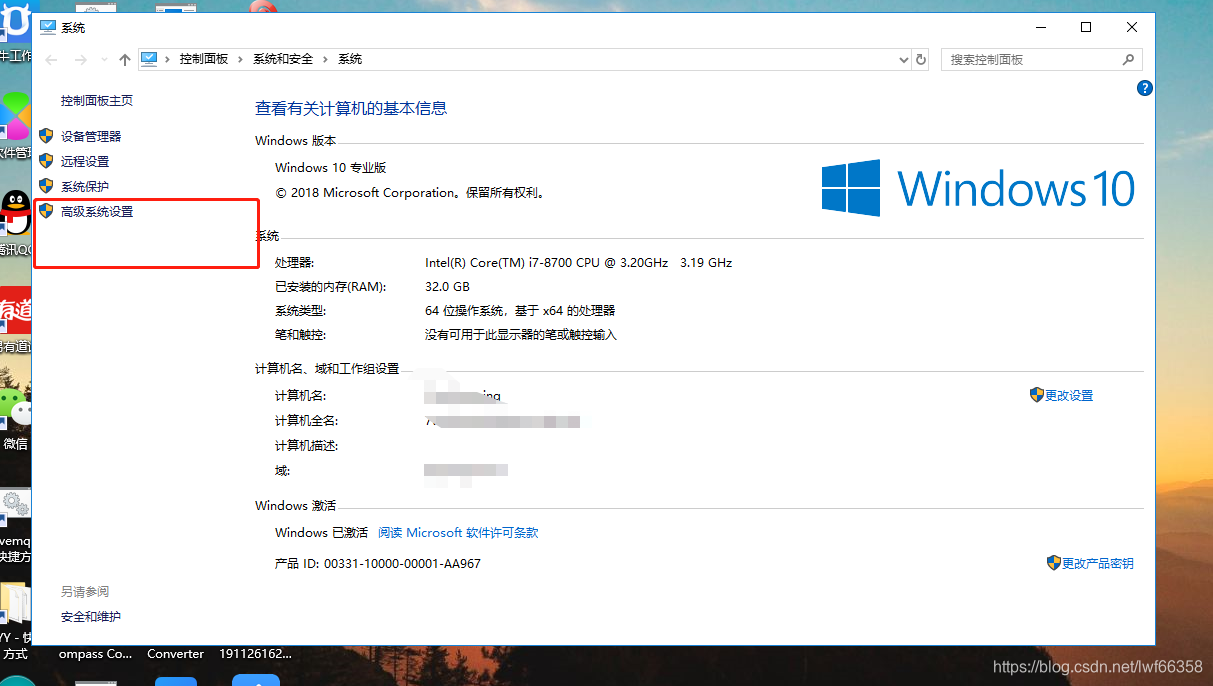Click the Windows 10 logo
This screenshot has width=1213, height=686.
tap(978, 188)
